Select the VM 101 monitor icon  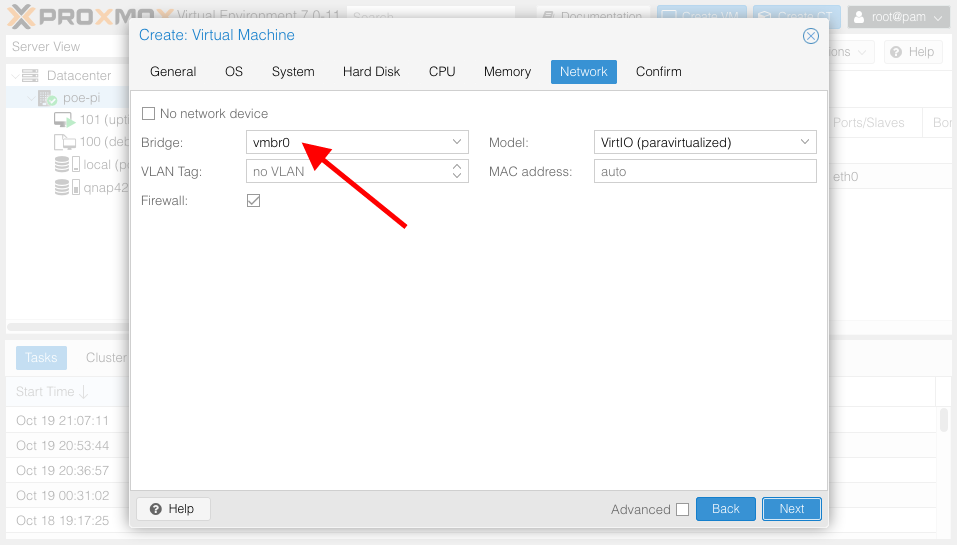tap(64, 120)
